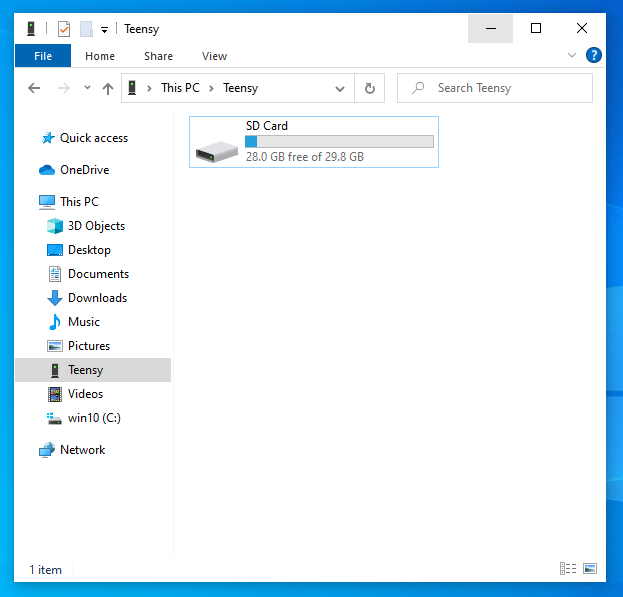Open the address bar history dropdown
Viewport: 623px width, 597px height.
coord(340,89)
